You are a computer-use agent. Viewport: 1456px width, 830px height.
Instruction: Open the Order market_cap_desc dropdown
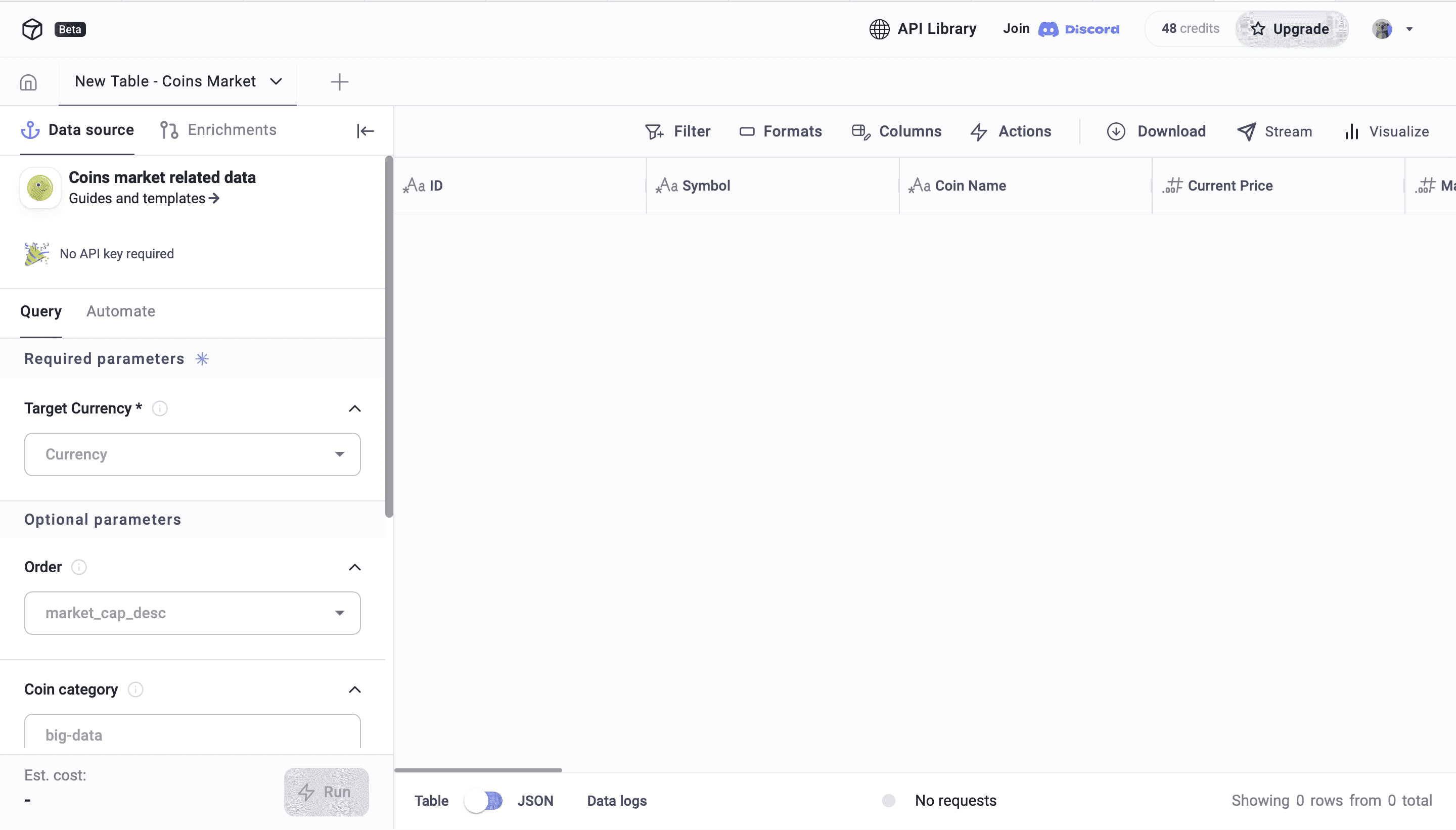pyautogui.click(x=192, y=613)
